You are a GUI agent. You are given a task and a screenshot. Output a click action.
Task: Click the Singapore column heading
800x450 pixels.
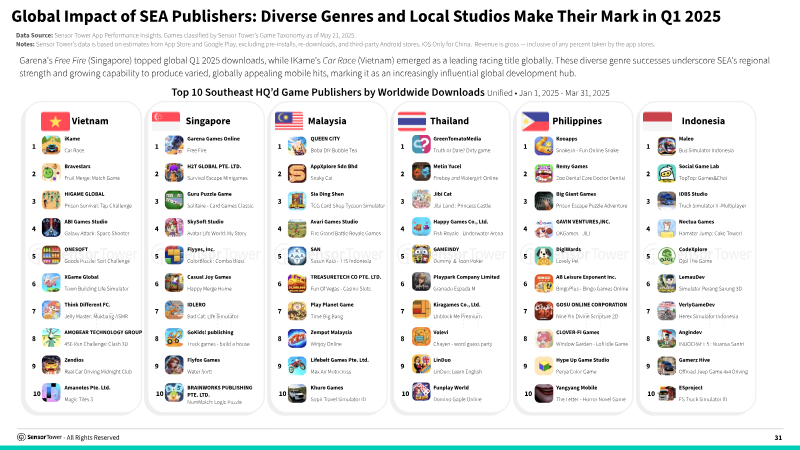[x=208, y=121]
